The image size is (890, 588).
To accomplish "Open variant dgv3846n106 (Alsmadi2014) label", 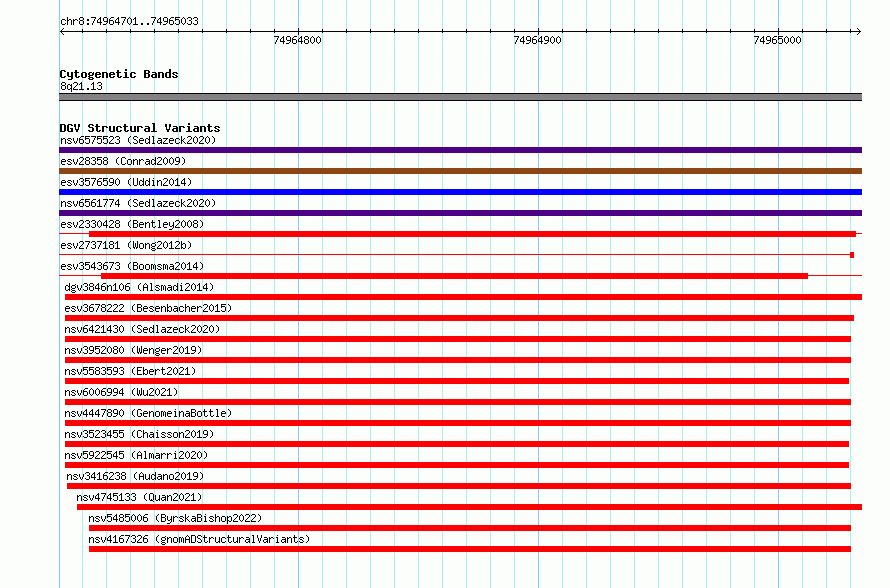I will (x=139, y=287).
